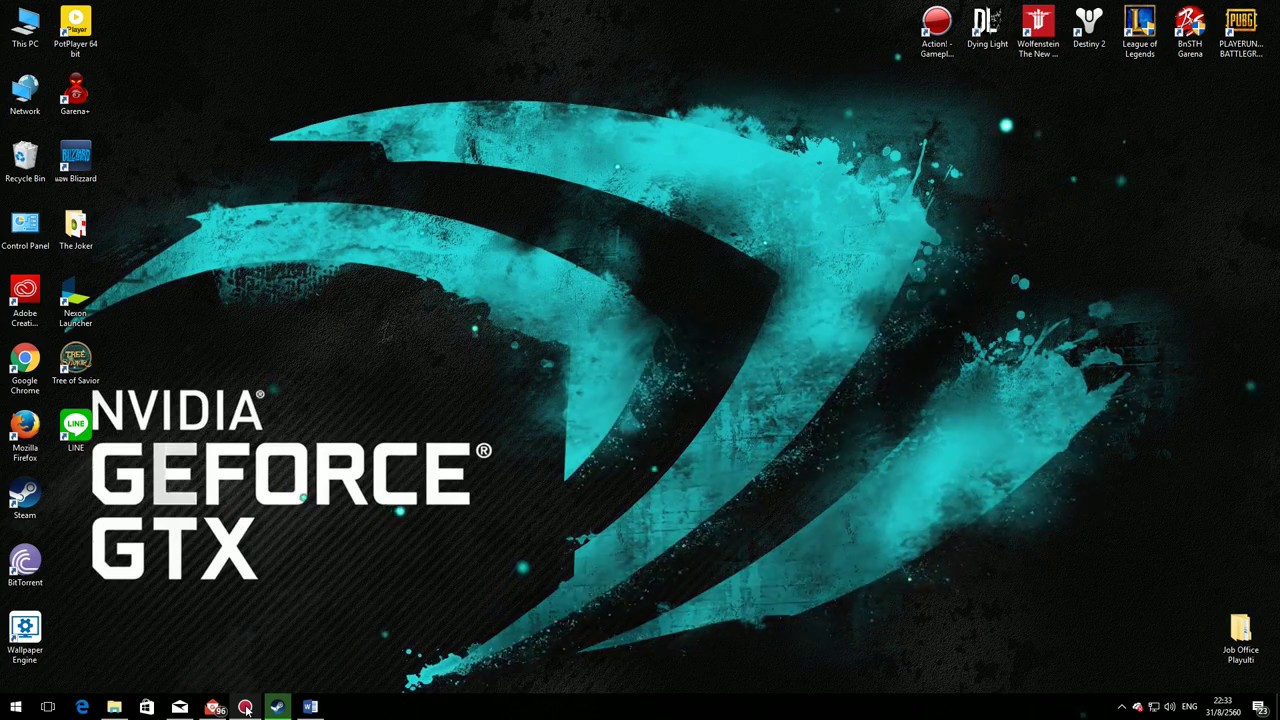Switch to Steam in taskbar
The height and width of the screenshot is (720, 1280).
point(277,707)
